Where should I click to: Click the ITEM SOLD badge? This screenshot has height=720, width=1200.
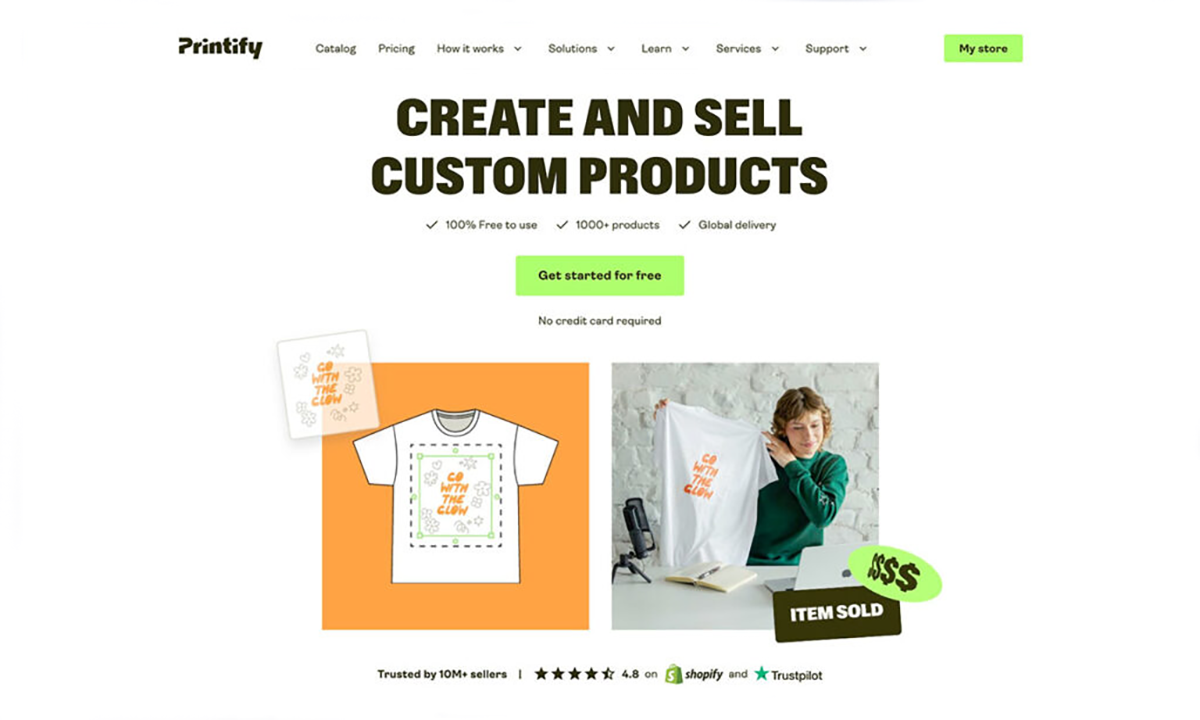(x=837, y=612)
